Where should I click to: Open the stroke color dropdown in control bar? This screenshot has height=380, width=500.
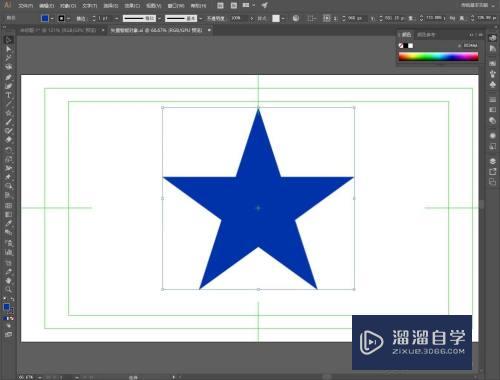[68, 19]
